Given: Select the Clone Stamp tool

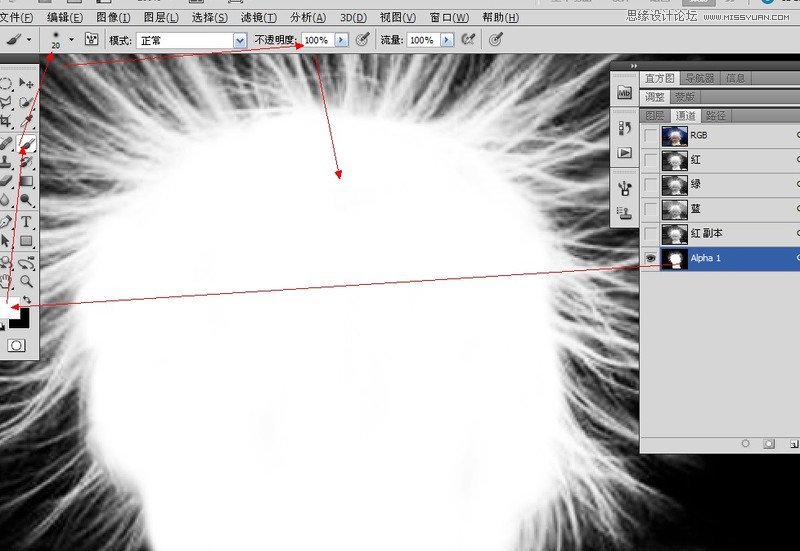Looking at the screenshot, I should point(6,163).
